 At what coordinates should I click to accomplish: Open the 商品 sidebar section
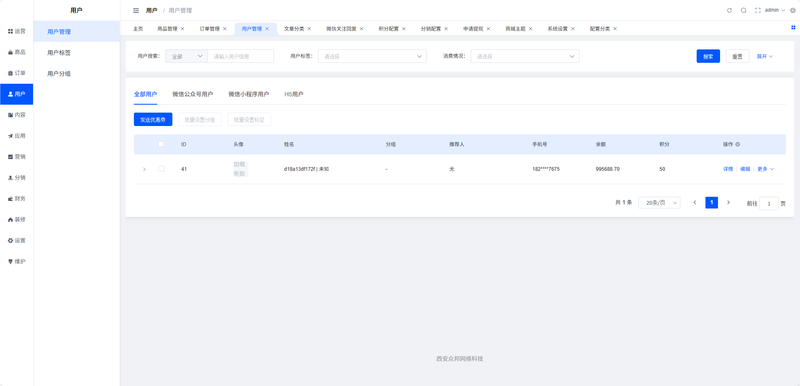pos(16,52)
